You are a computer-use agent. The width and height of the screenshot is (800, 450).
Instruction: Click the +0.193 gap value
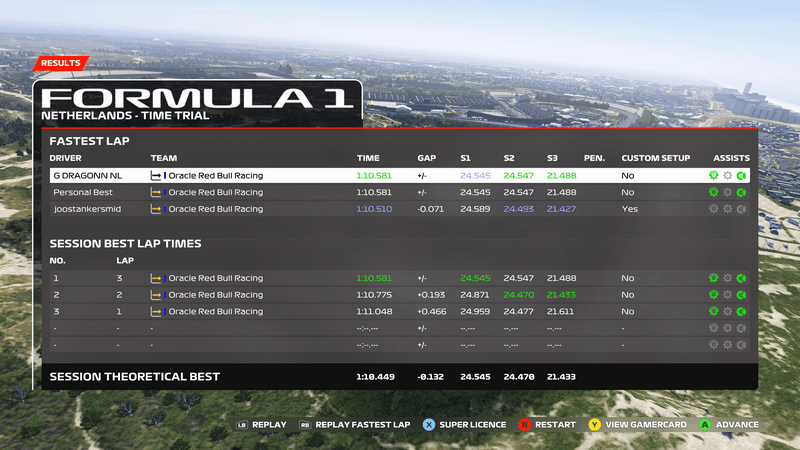click(x=431, y=295)
